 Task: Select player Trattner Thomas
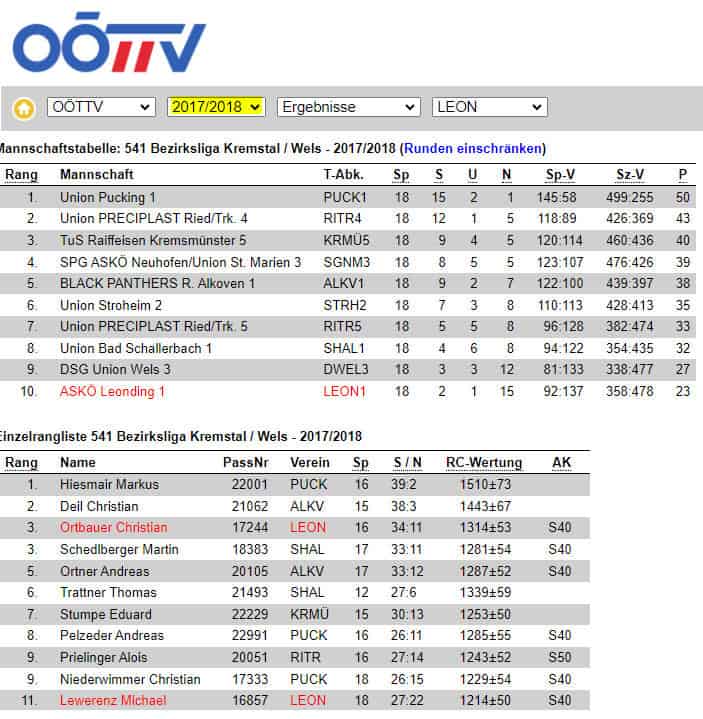tap(108, 593)
